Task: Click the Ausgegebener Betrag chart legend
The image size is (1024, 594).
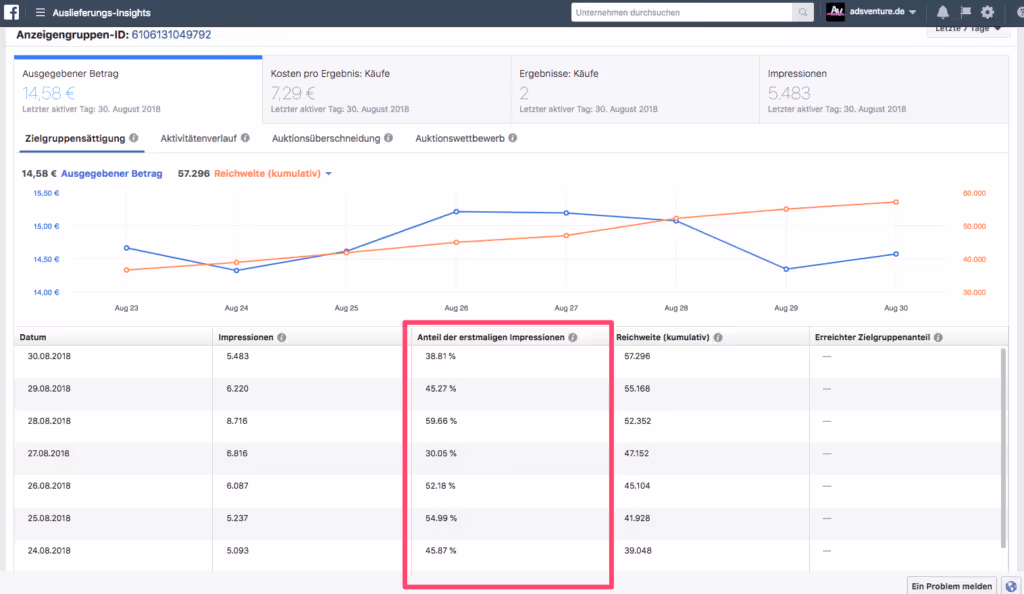Action: (x=112, y=174)
